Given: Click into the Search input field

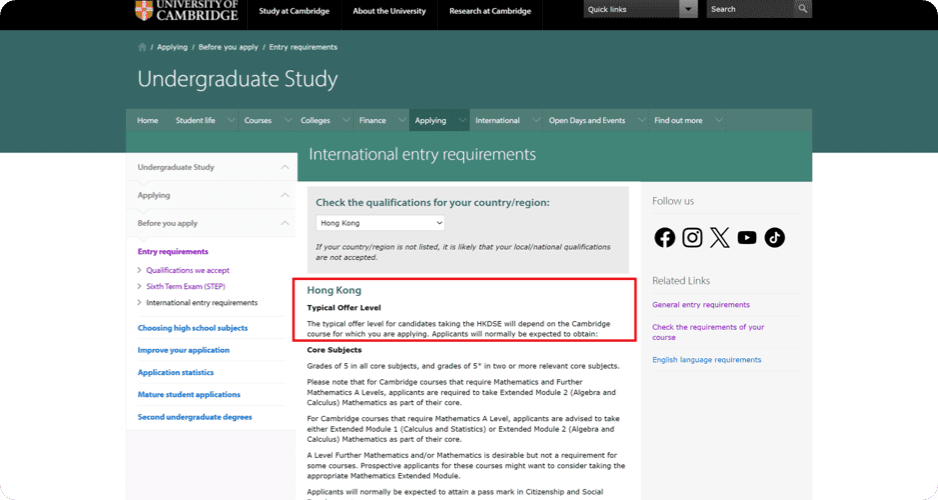Looking at the screenshot, I should tap(751, 9).
